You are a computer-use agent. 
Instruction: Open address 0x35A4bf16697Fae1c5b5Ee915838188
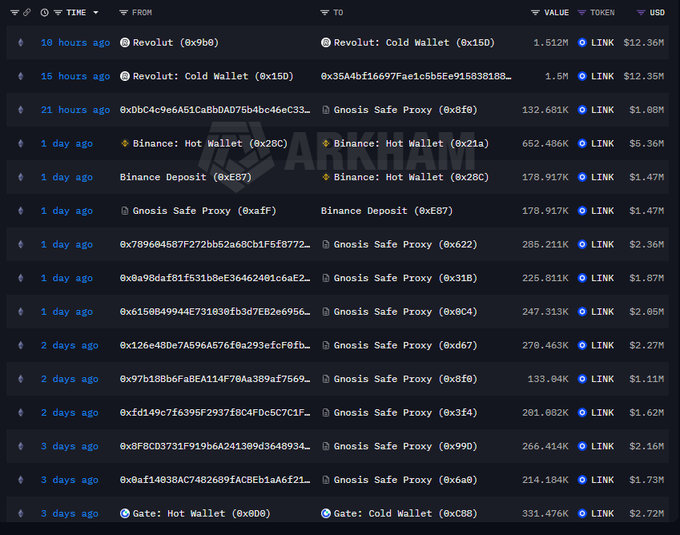[416, 76]
